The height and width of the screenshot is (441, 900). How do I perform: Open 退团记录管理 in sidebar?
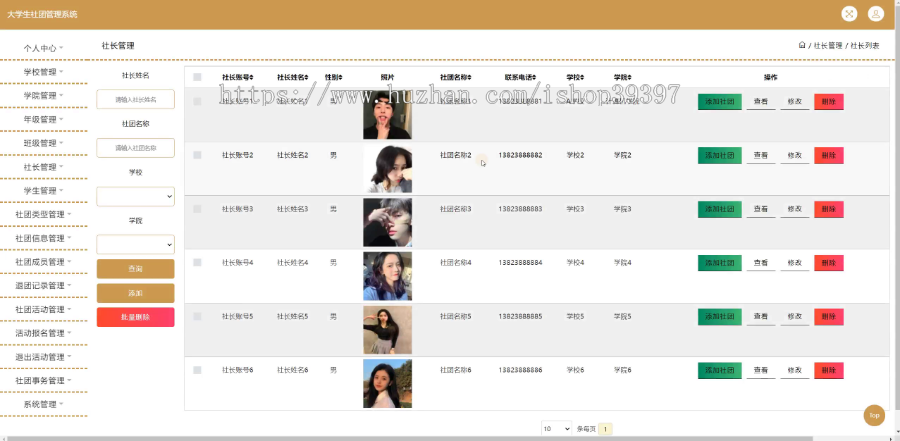pyautogui.click(x=44, y=285)
